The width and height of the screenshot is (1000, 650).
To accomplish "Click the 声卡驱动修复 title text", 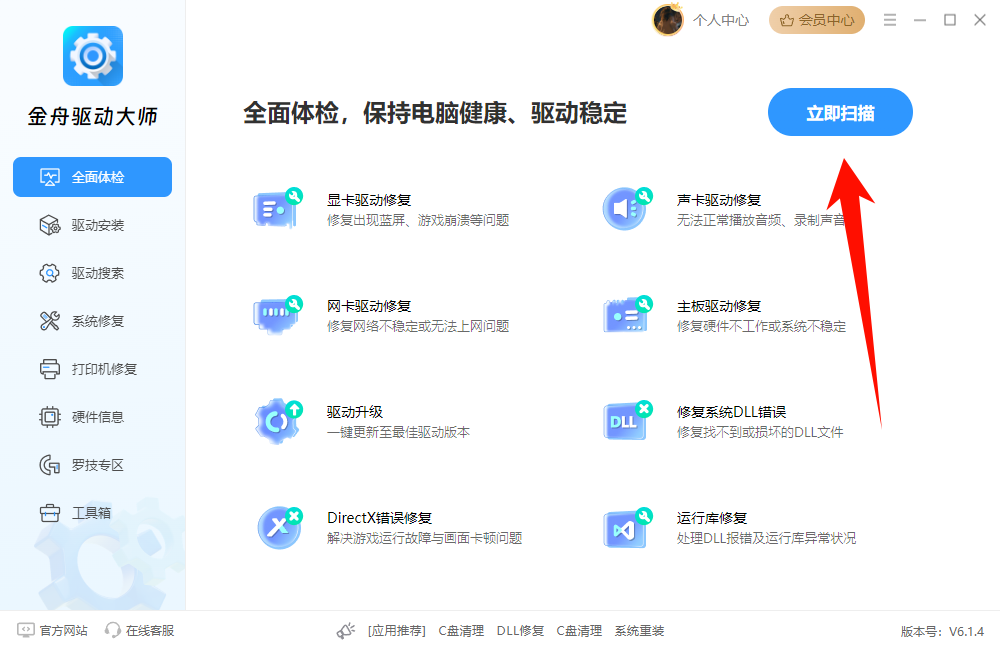I will coord(719,200).
